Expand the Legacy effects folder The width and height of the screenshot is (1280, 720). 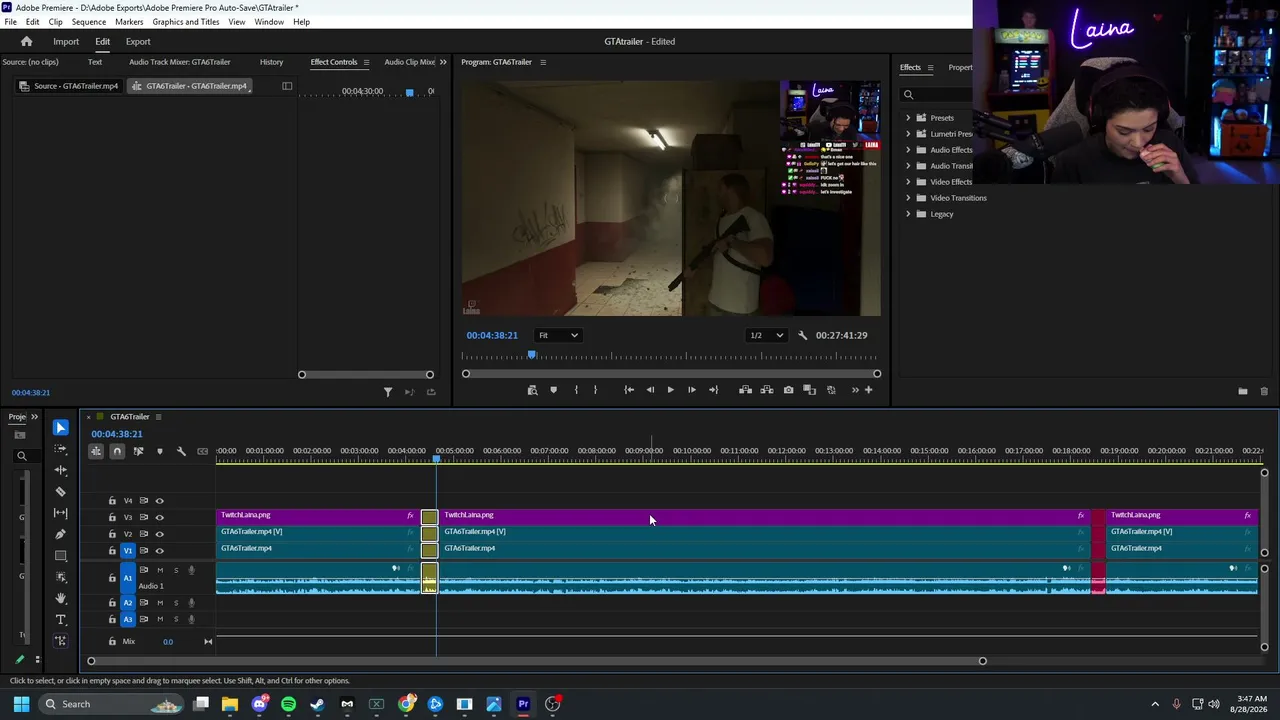pyautogui.click(x=908, y=214)
